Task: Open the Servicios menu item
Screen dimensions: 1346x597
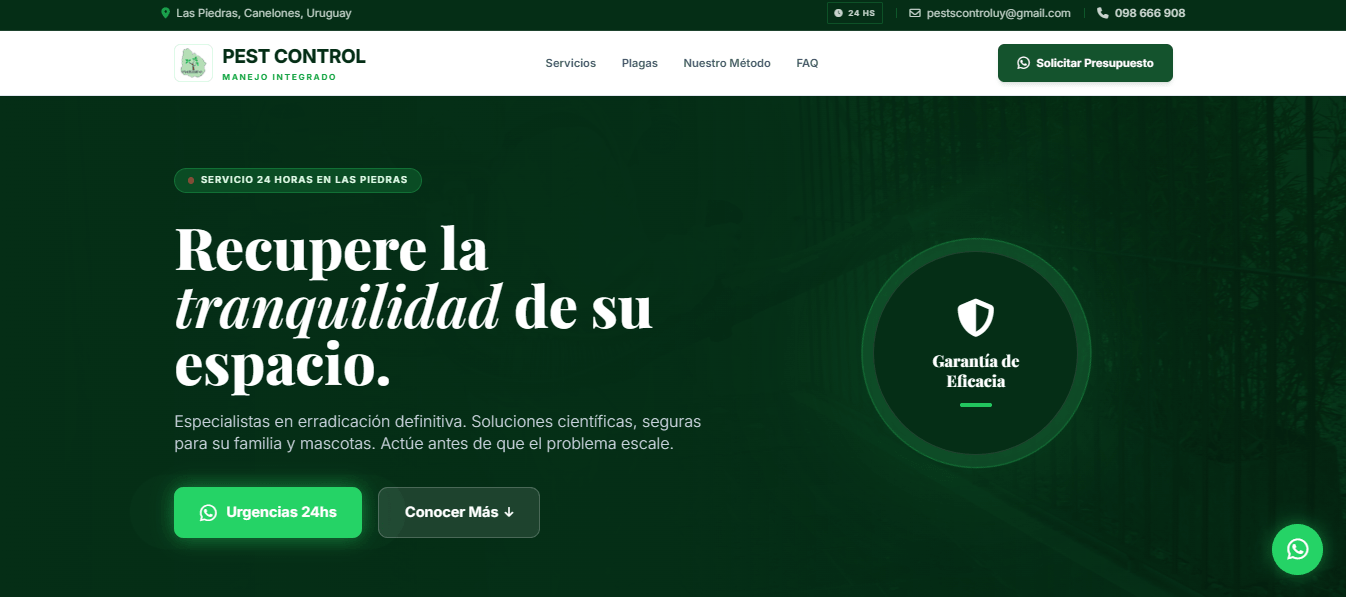Action: coord(570,63)
